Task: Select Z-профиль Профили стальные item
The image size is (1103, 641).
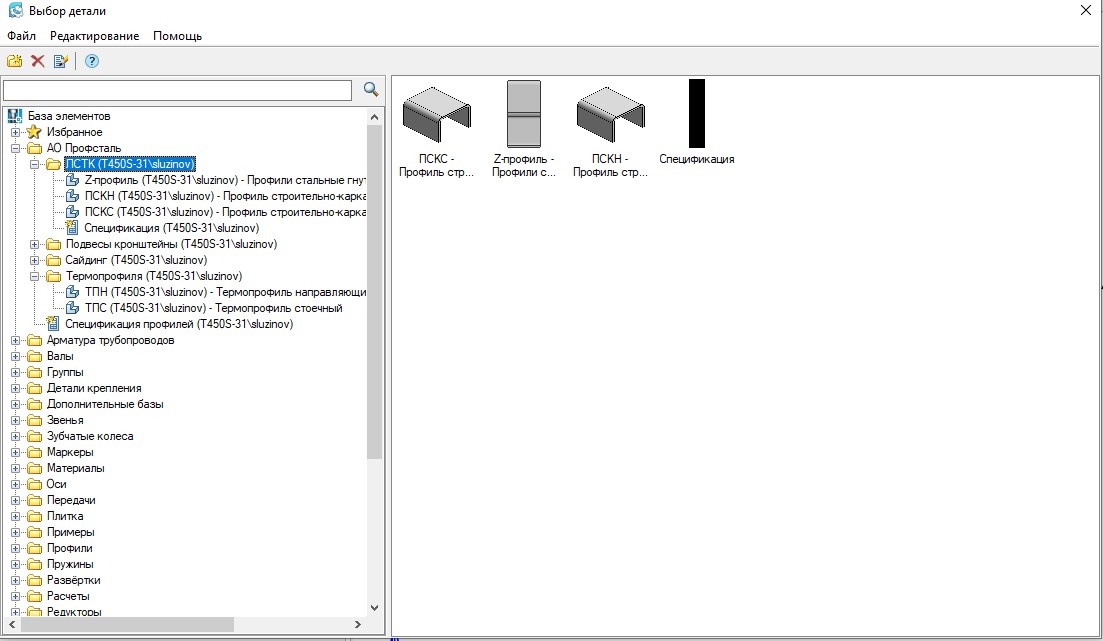Action: pos(225,180)
